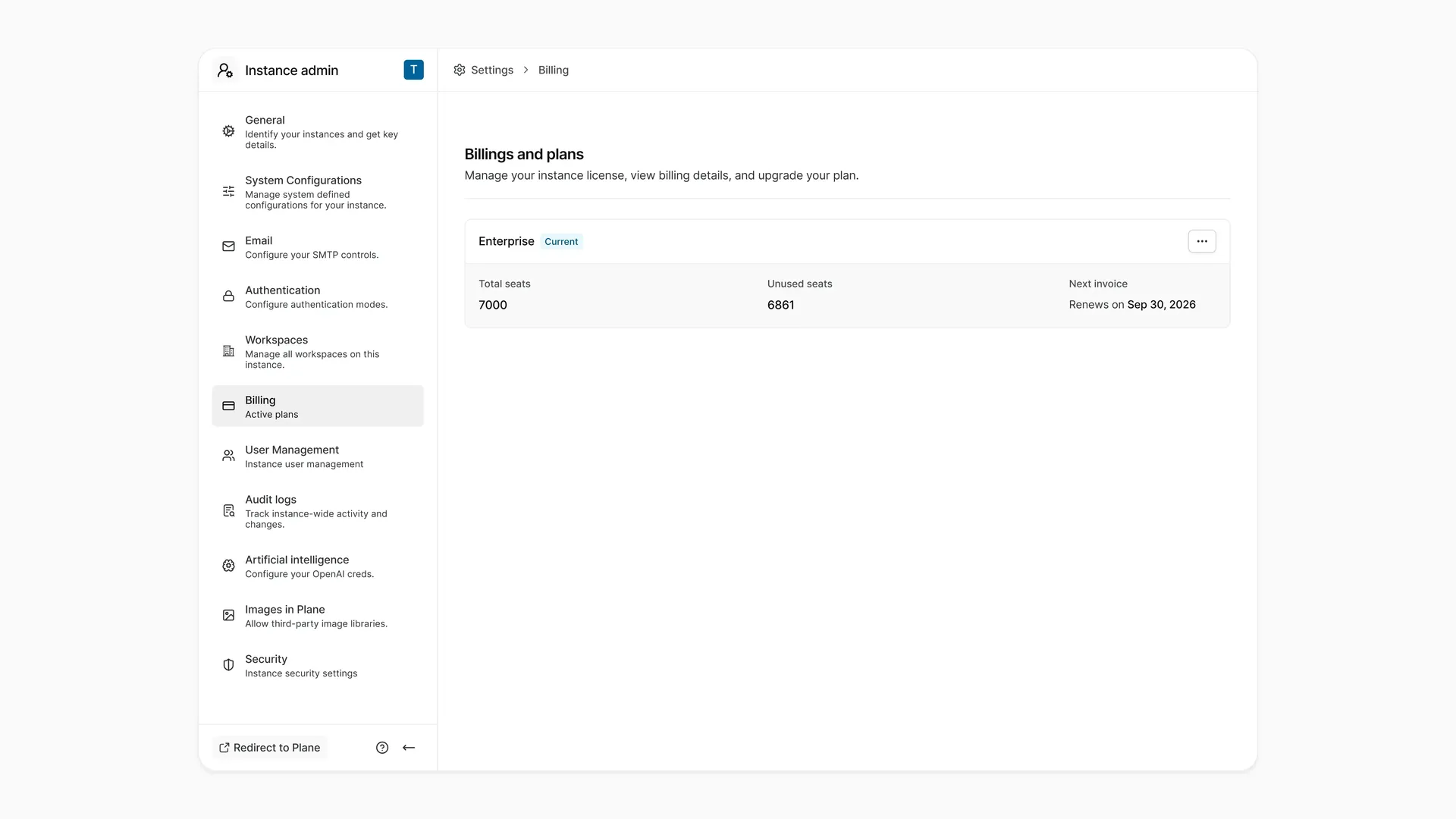This screenshot has width=1456, height=819.
Task: Open Authentication settings
Action: coord(318,297)
